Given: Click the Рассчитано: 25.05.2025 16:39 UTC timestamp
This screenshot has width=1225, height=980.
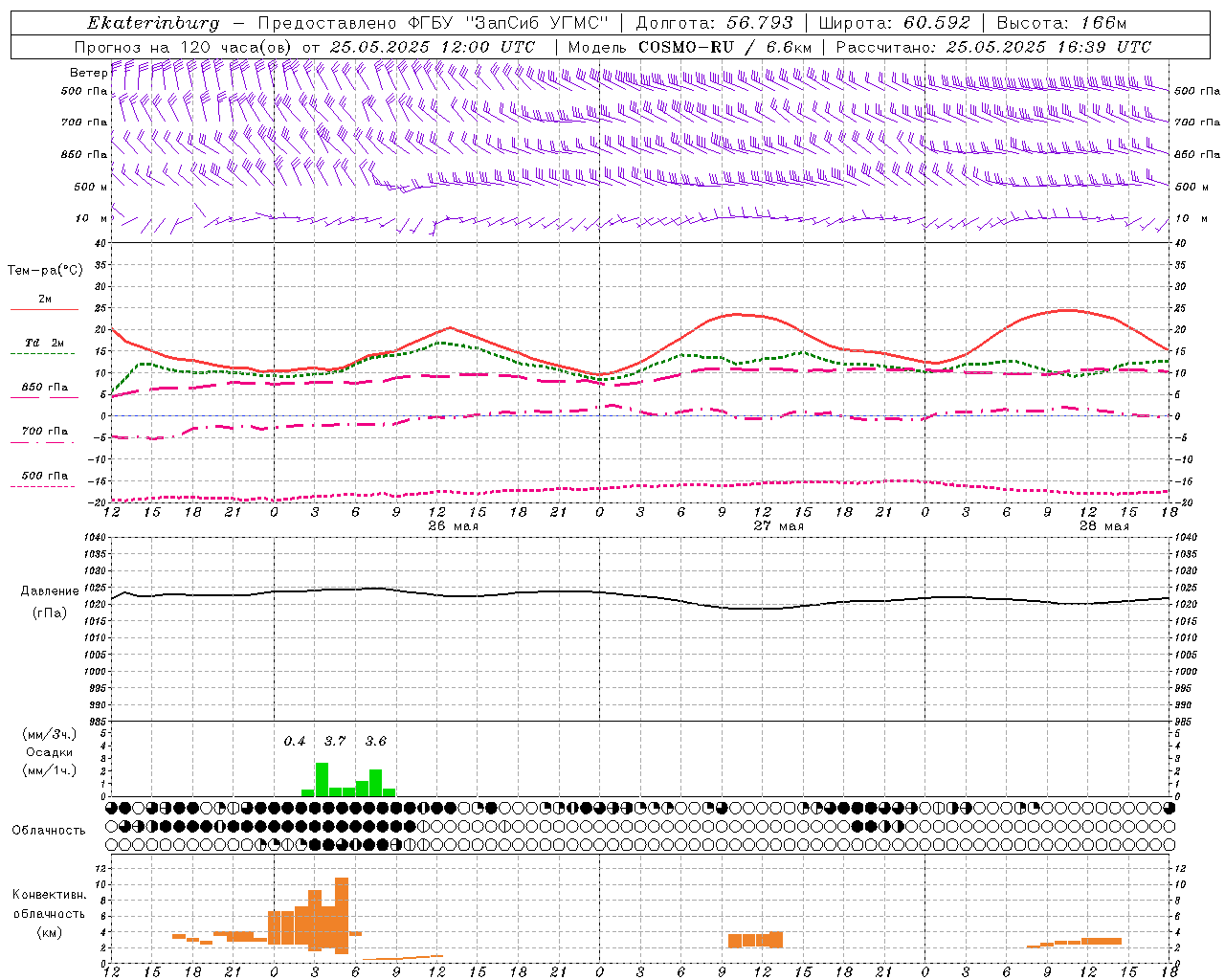Looking at the screenshot, I should (993, 47).
